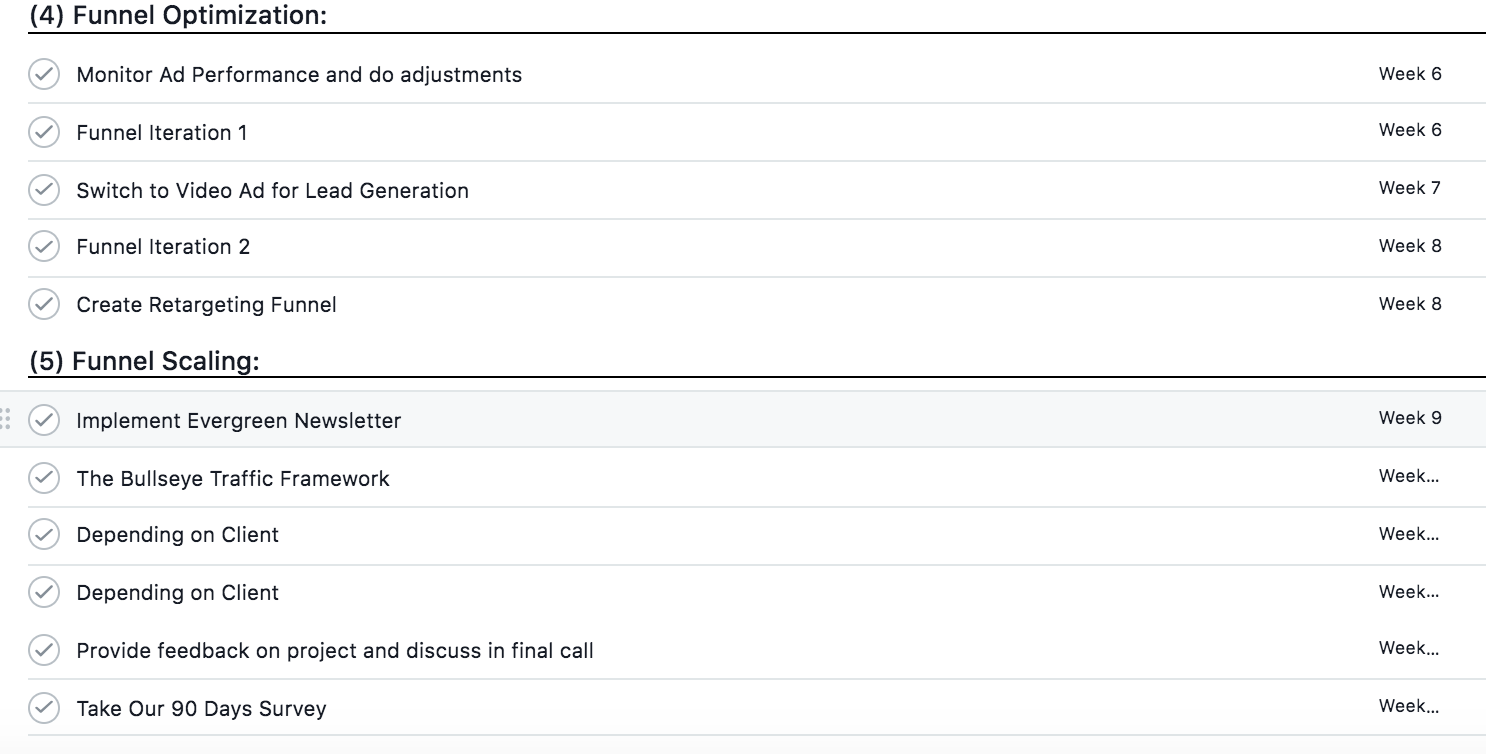Select 'The Bullseye Traffic Framework' task title
The width and height of the screenshot is (1486, 754).
click(x=233, y=479)
